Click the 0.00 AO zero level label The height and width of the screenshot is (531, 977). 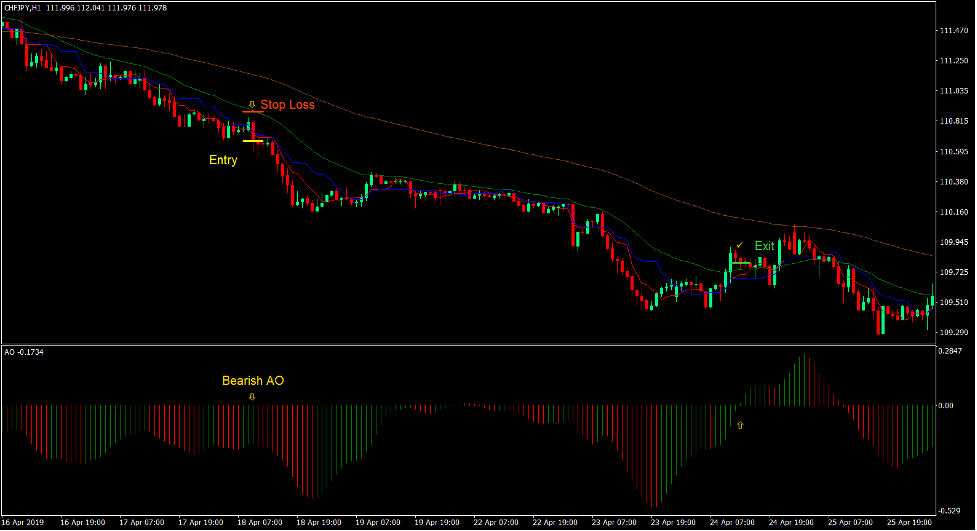coord(946,406)
